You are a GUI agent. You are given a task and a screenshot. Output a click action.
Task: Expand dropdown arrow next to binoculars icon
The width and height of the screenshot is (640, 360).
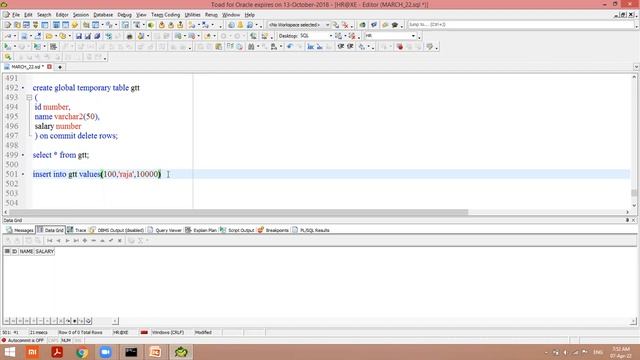click(258, 47)
